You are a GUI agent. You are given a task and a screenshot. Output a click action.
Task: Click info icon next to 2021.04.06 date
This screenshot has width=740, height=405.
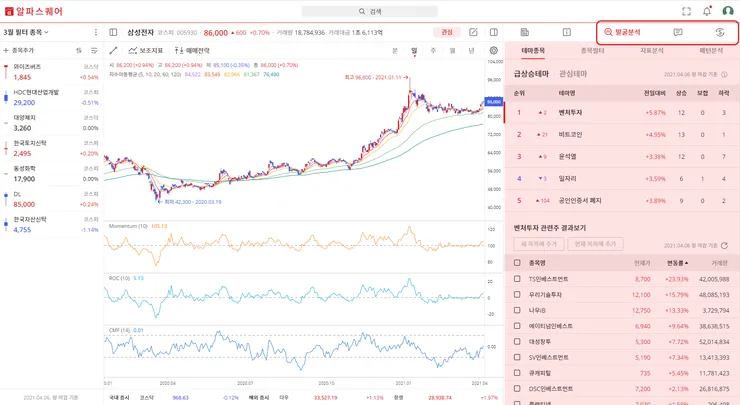coord(724,74)
